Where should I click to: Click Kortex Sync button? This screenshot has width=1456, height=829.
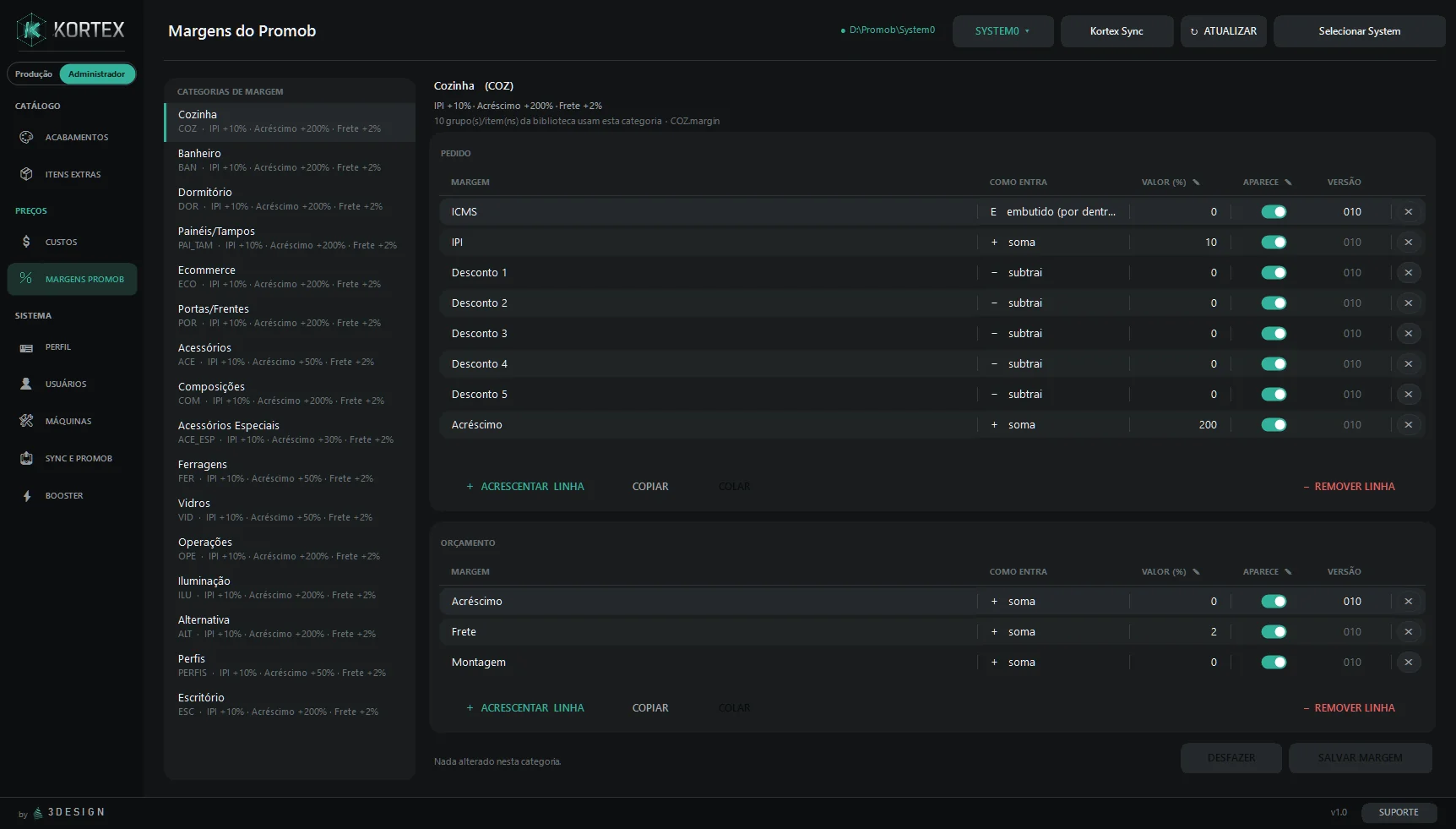[1116, 31]
